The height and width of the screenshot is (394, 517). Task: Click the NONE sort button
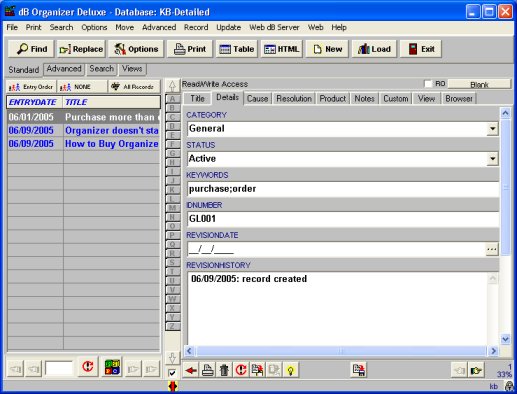82,87
